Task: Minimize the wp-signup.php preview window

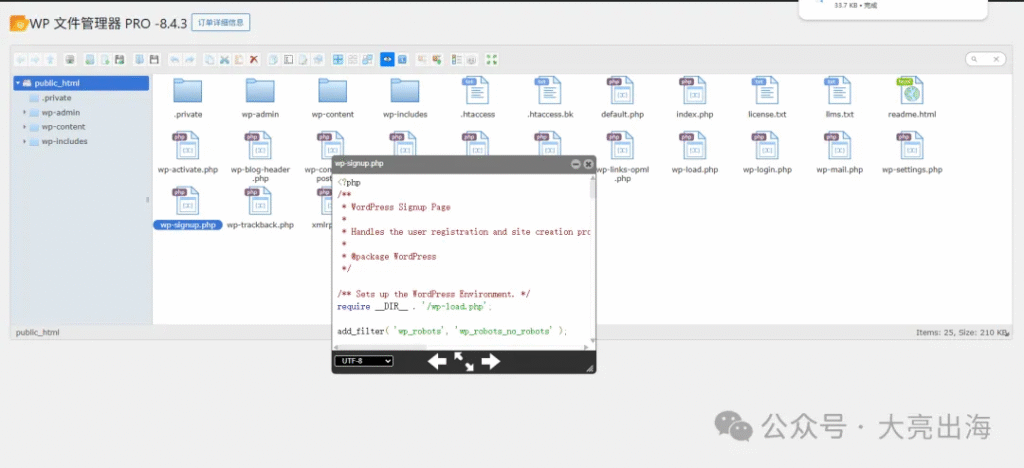Action: pyautogui.click(x=576, y=164)
